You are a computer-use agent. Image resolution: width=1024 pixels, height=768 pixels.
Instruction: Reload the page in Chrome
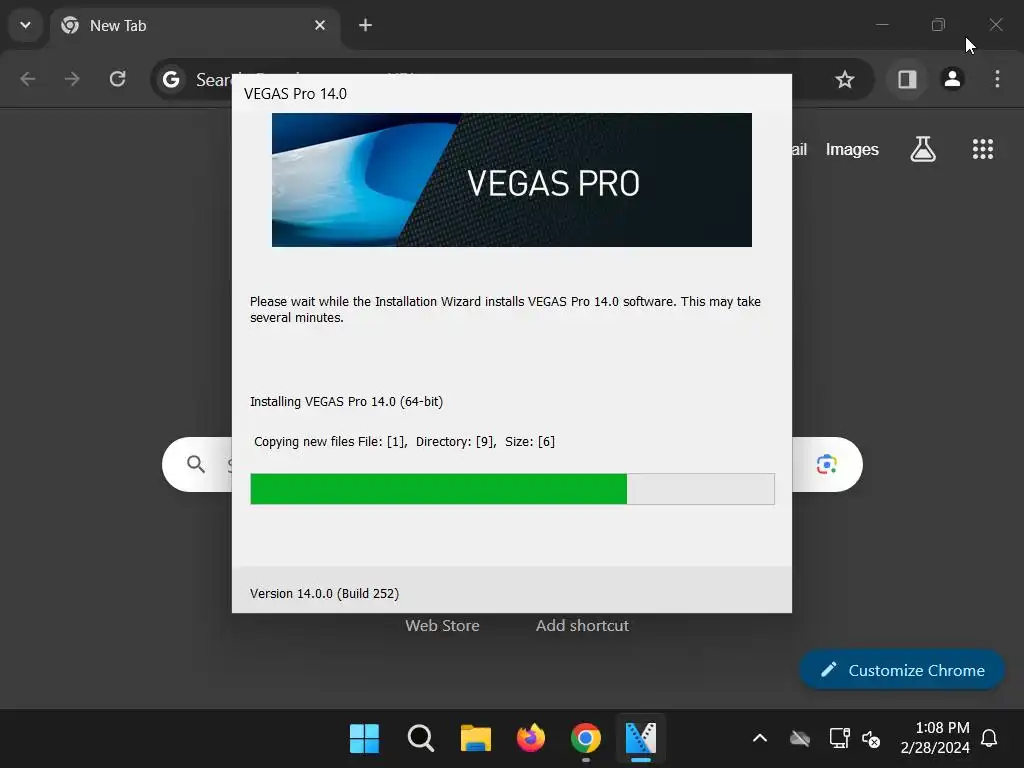pyautogui.click(x=118, y=80)
